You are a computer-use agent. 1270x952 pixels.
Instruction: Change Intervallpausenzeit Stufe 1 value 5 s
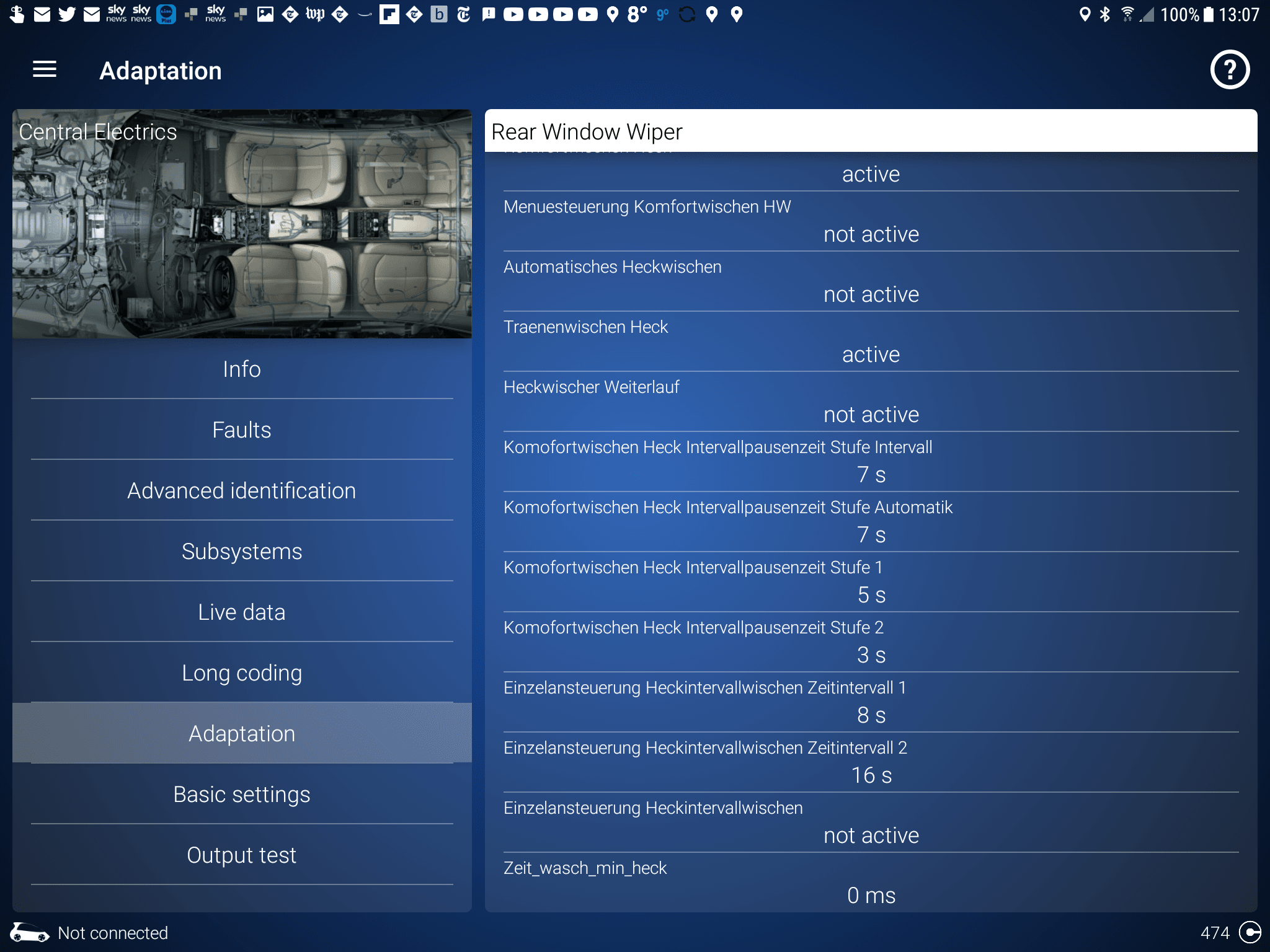coord(871,595)
